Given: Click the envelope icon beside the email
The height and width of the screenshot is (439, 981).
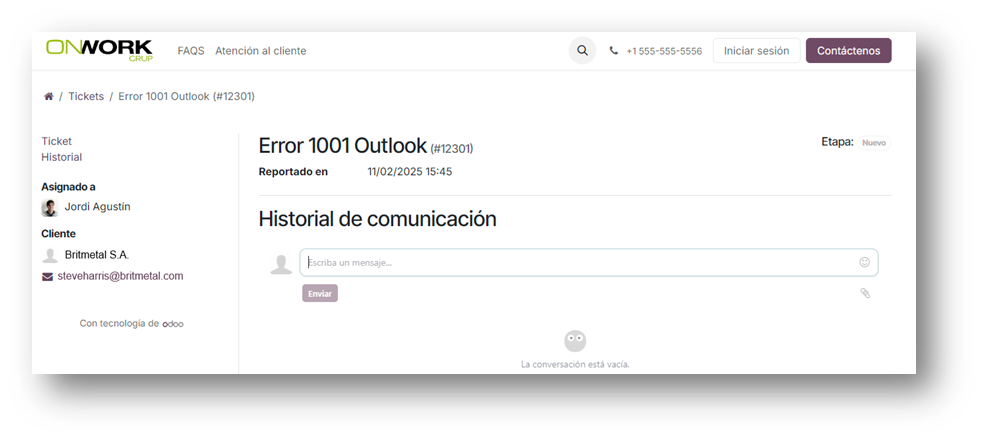Looking at the screenshot, I should point(47,276).
